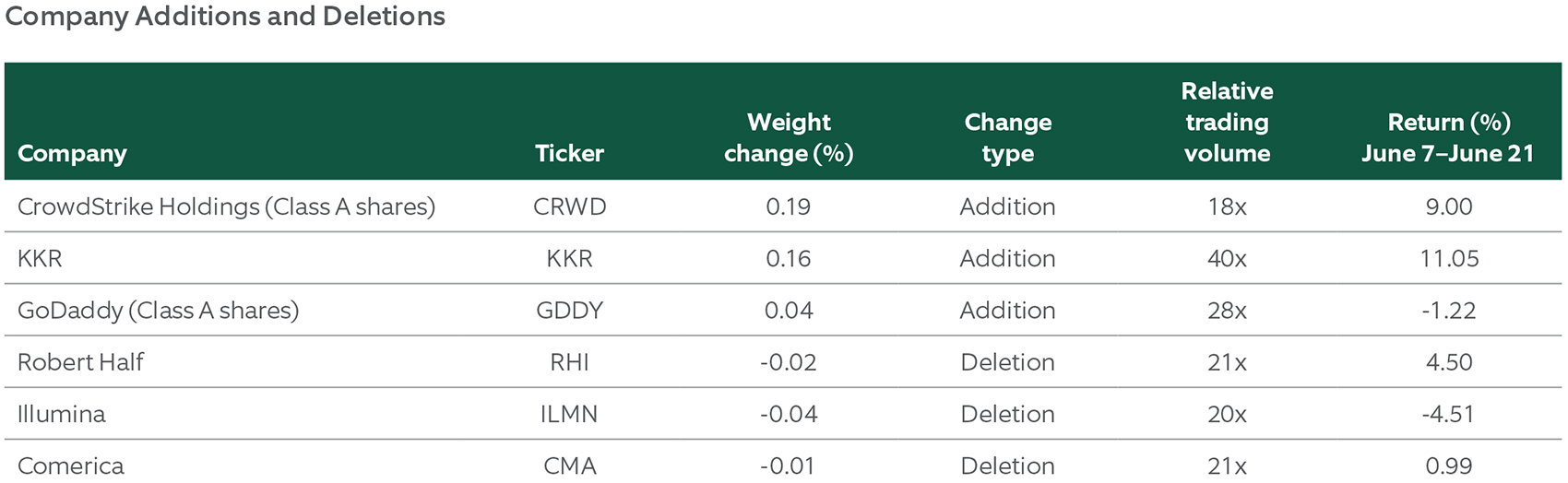Select the Robert Half company name
Viewport: 1568px width, 483px height.
(x=80, y=361)
